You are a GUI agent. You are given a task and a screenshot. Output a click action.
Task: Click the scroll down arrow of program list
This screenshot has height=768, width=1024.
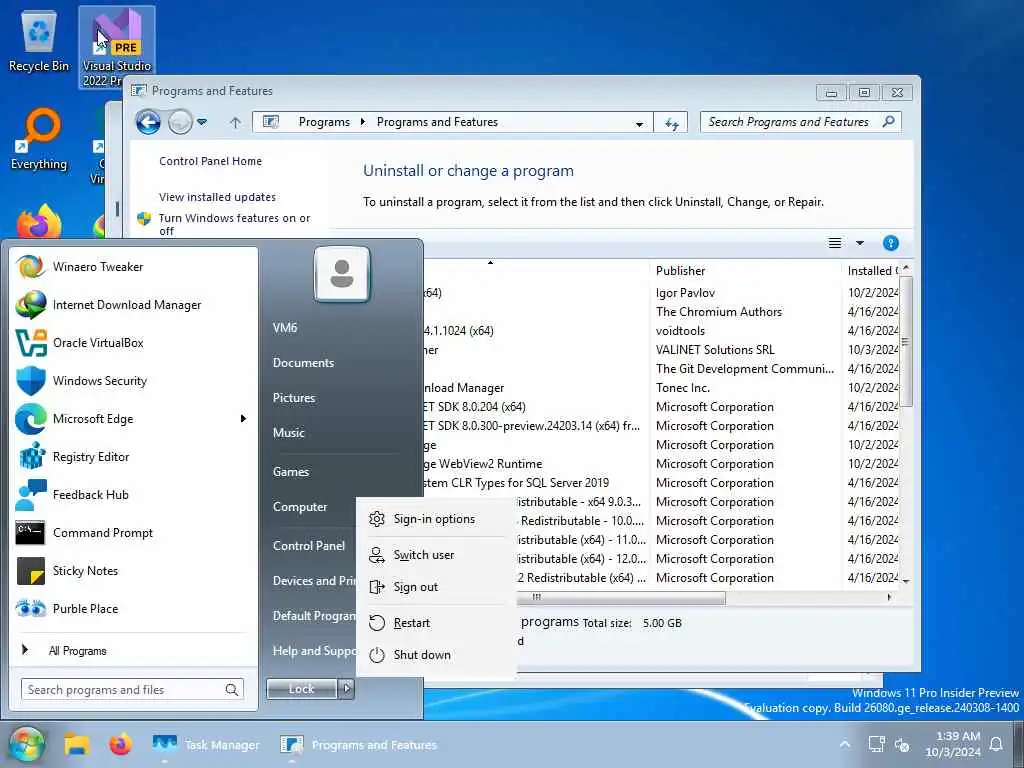(x=905, y=581)
